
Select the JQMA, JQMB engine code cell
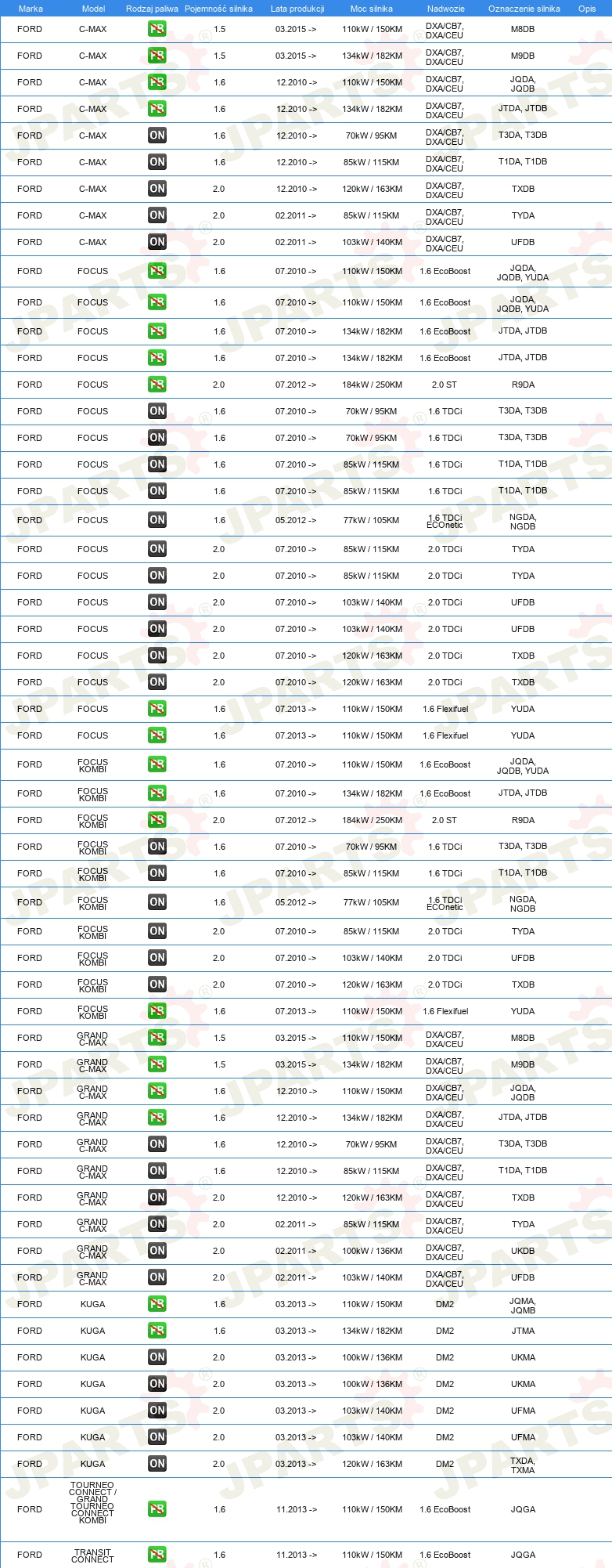tap(523, 1305)
